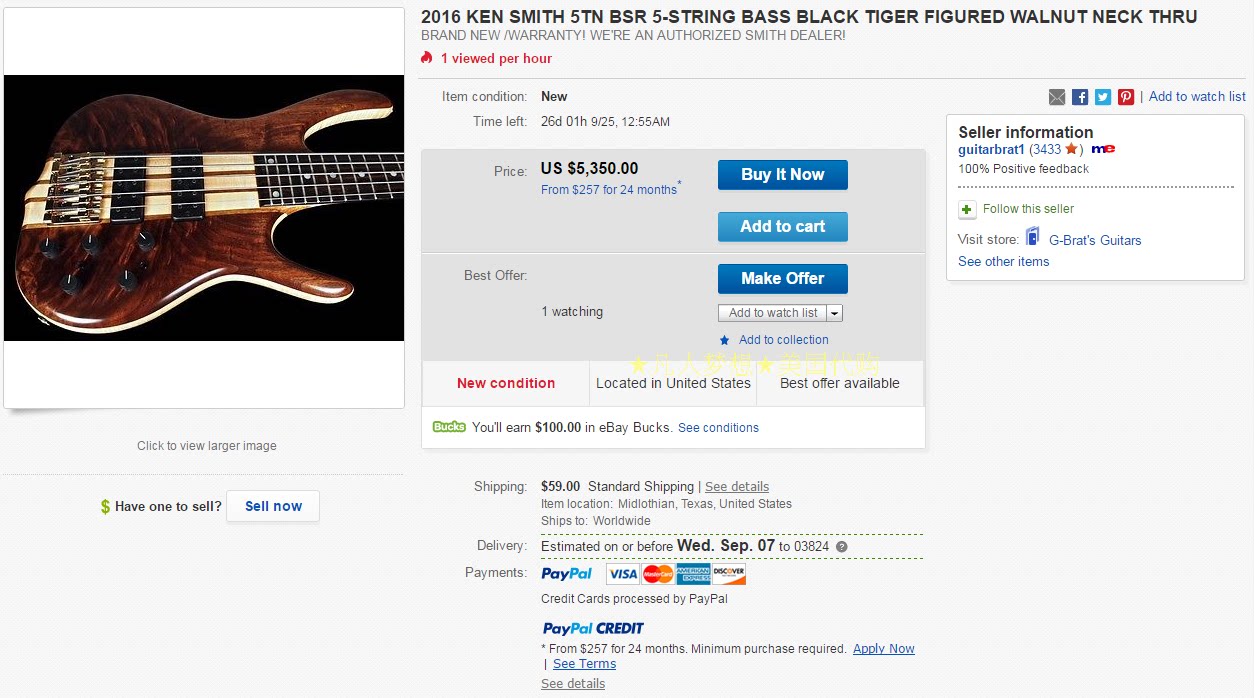Enlarge the Ken Smith bass photo
The height and width of the screenshot is (698, 1254).
point(204,208)
